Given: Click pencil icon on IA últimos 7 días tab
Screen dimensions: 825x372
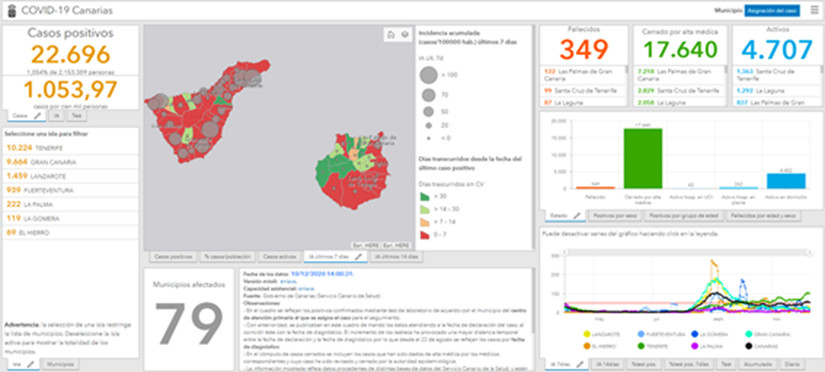Looking at the screenshot, I should [x=358, y=256].
